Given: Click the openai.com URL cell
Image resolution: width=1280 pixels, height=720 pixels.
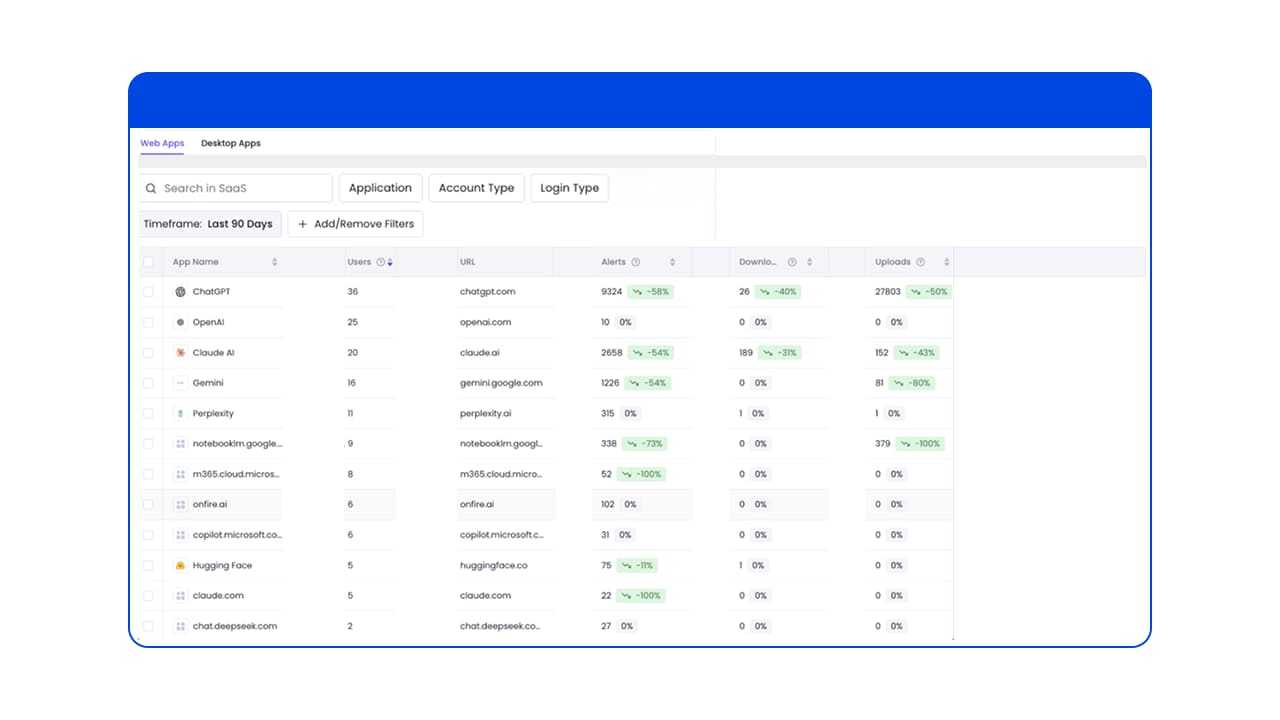Looking at the screenshot, I should [486, 322].
